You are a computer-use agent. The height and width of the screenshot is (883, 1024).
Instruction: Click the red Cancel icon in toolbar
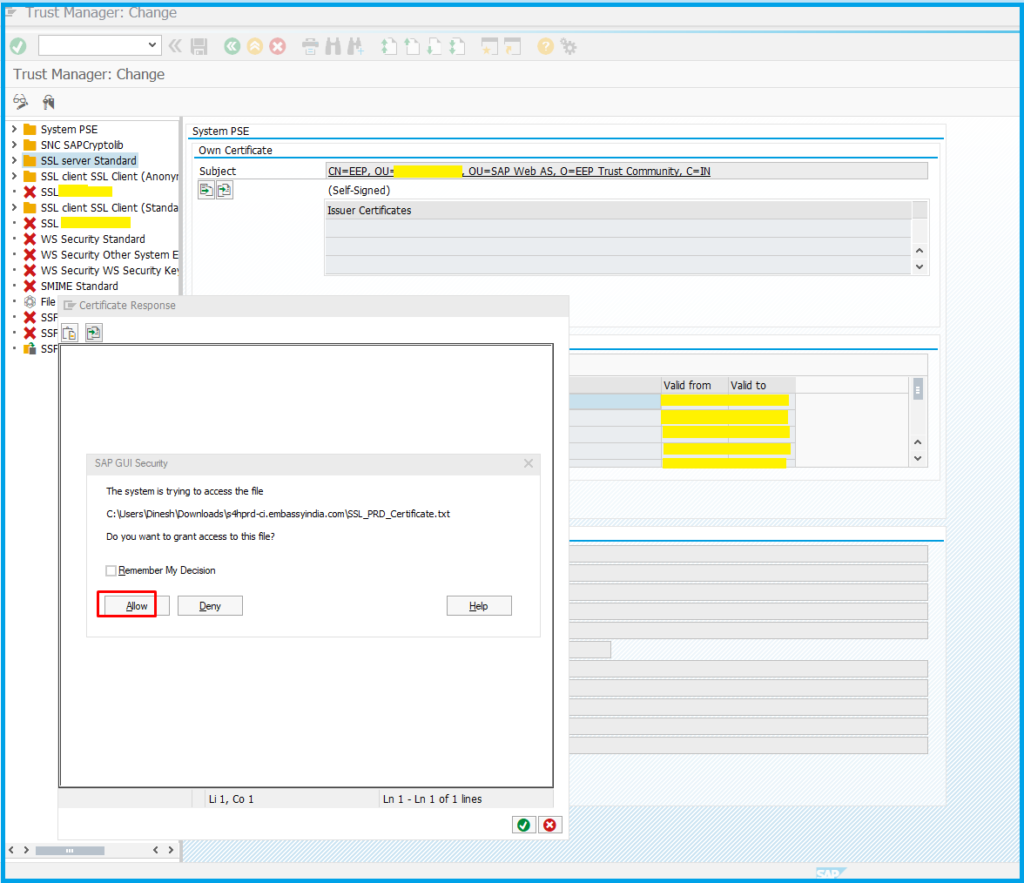(x=278, y=46)
